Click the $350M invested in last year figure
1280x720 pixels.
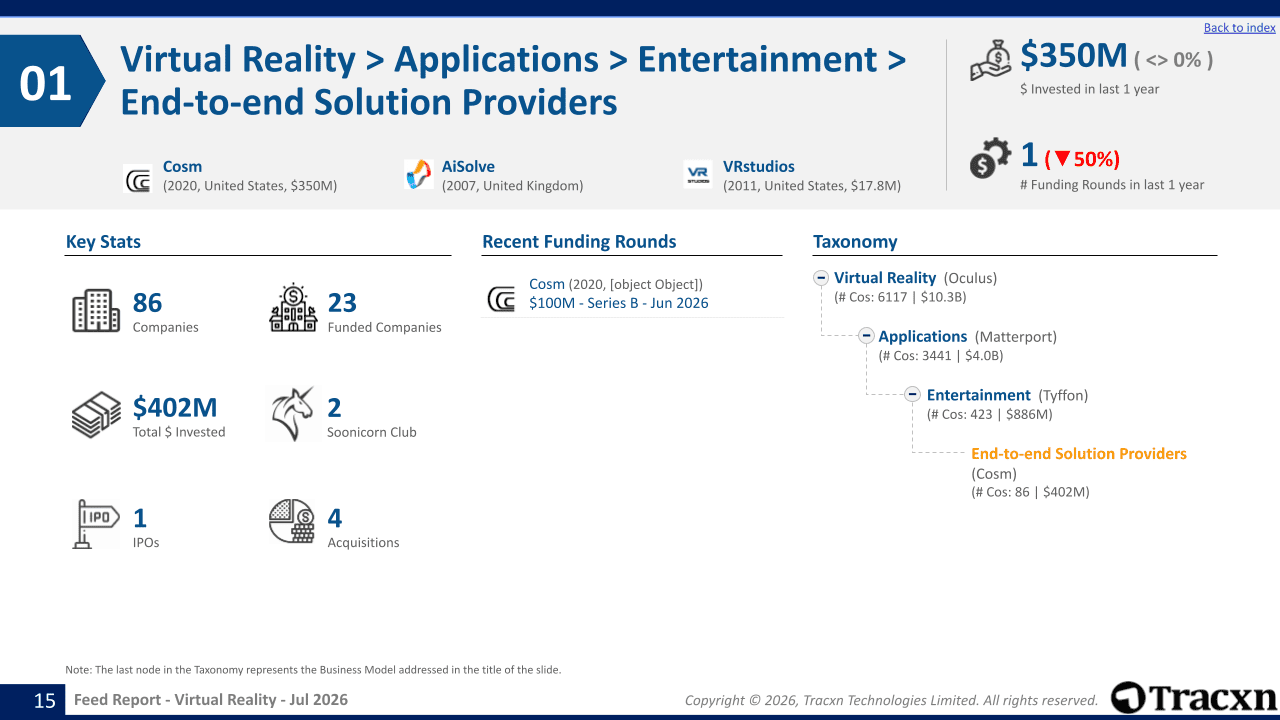coord(1074,56)
